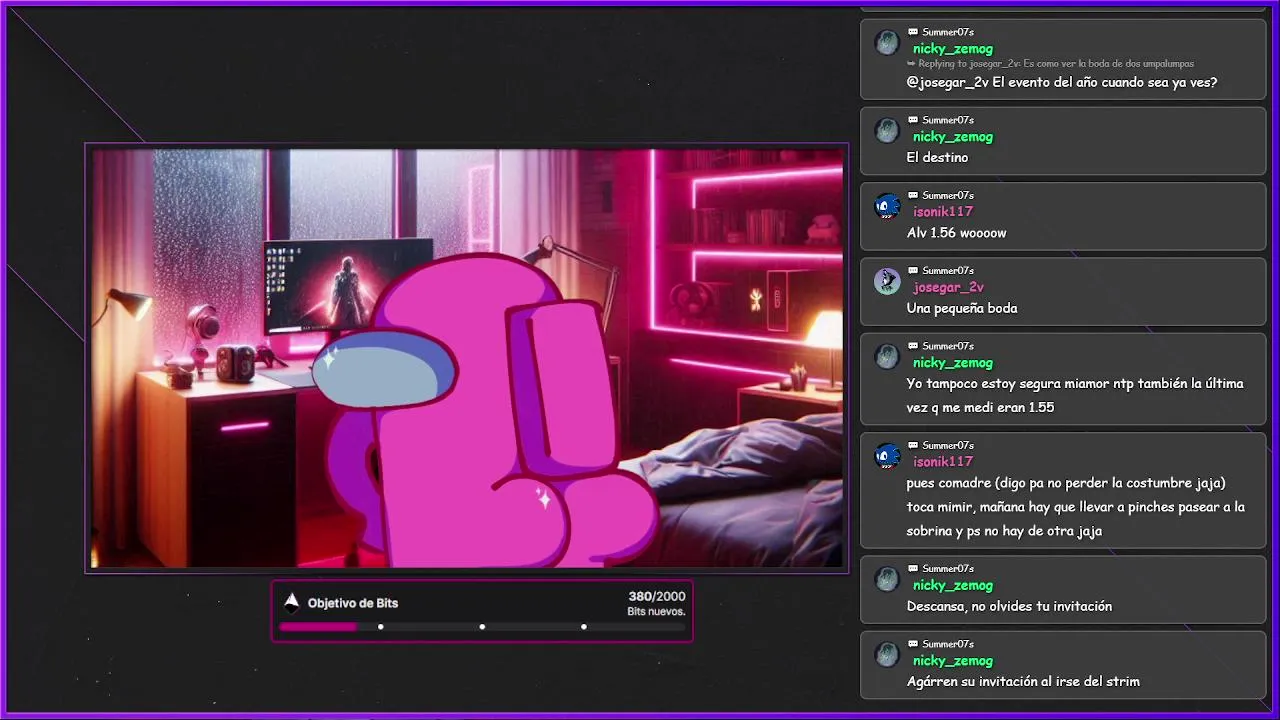The image size is (1280, 720).
Task: Click the "Objetivo de Bits" label
Action: [x=353, y=603]
